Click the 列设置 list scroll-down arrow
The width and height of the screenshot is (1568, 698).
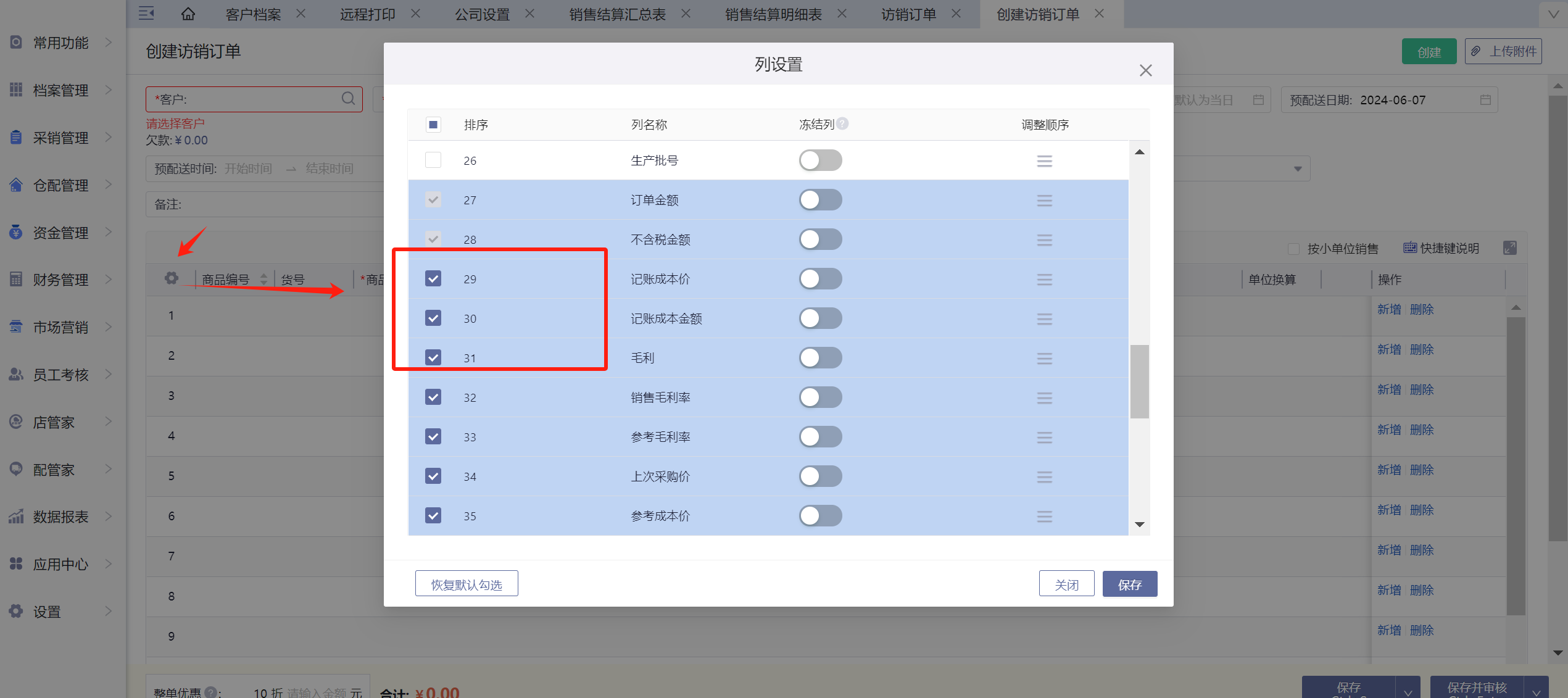pos(1140,525)
